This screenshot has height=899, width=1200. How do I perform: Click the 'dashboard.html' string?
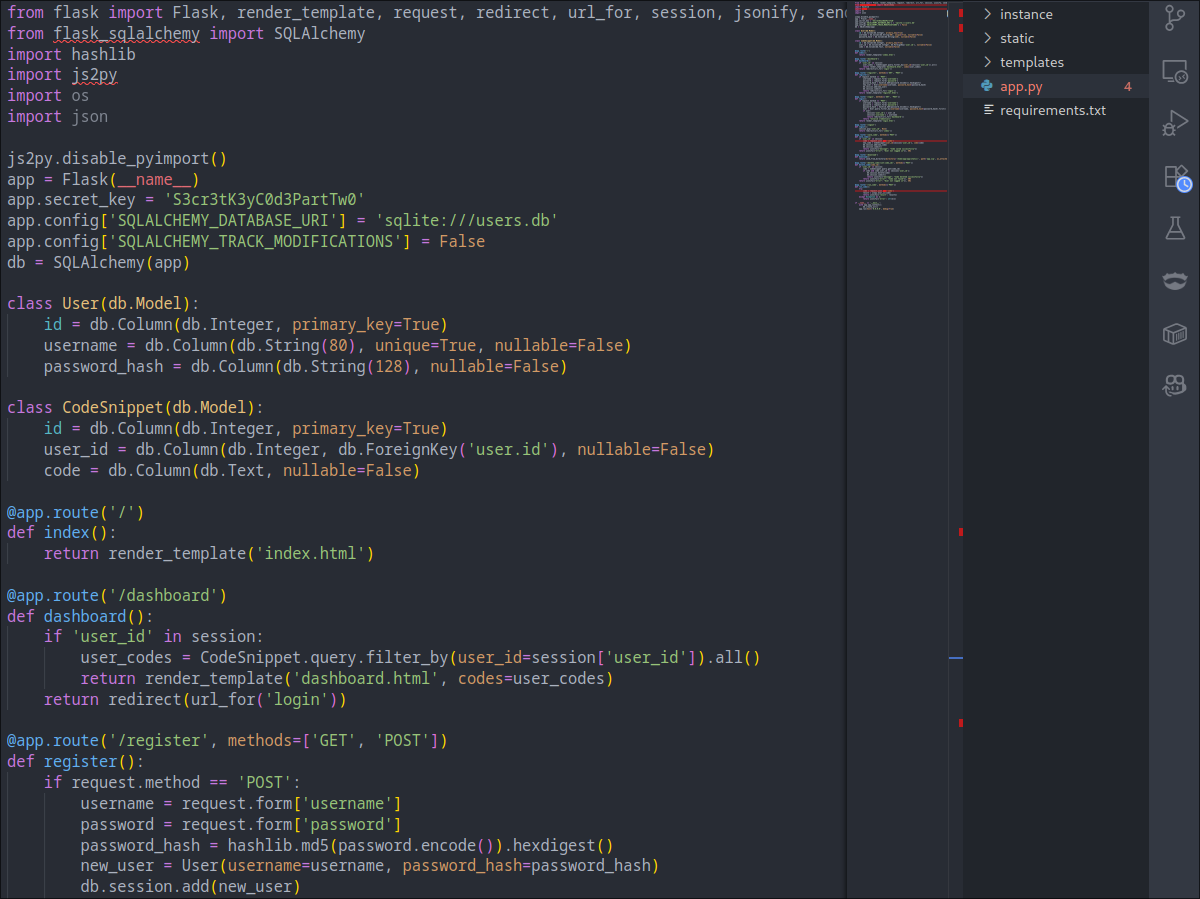[x=366, y=679]
